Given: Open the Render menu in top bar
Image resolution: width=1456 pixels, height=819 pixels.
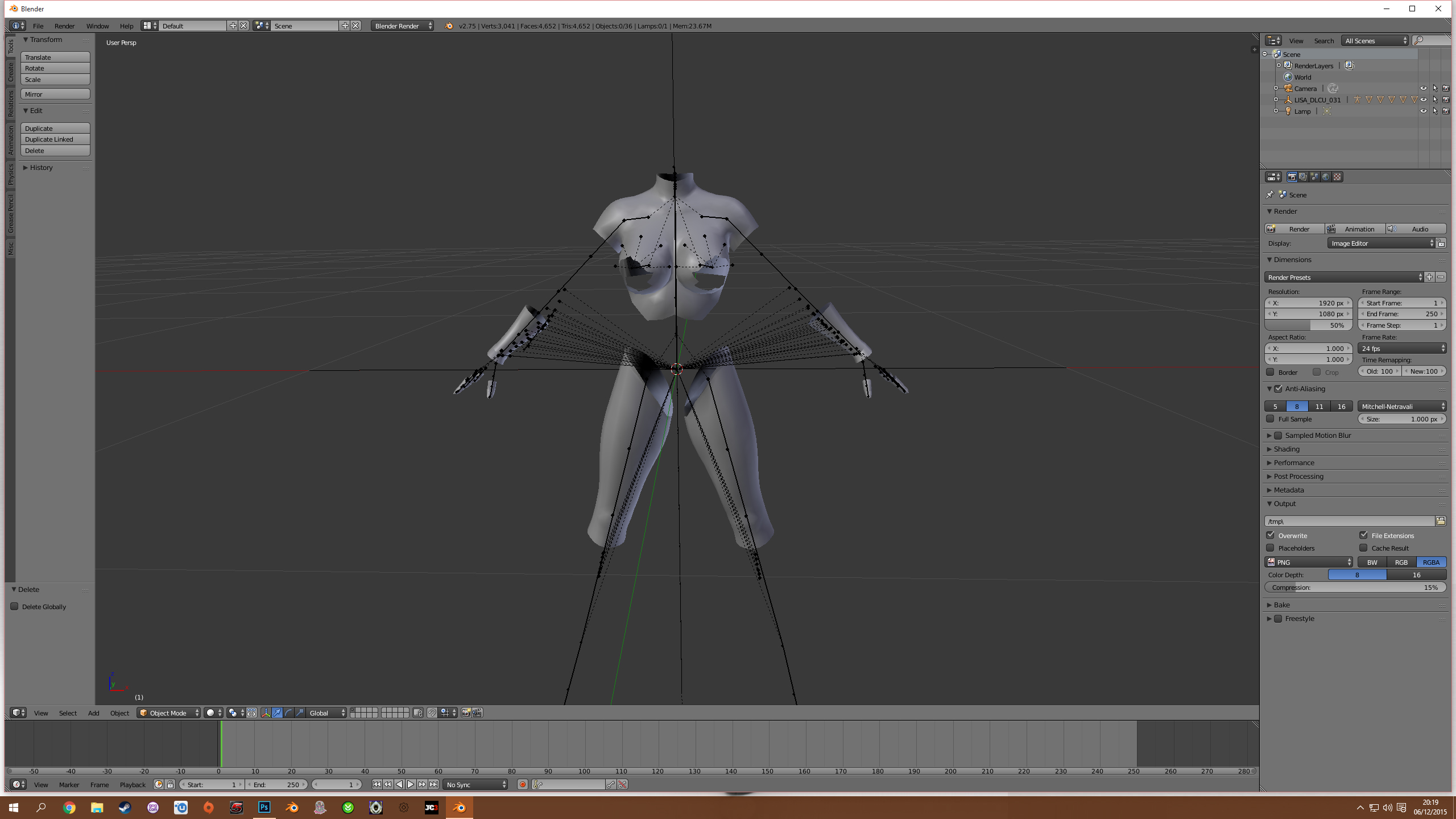Looking at the screenshot, I should pyautogui.click(x=64, y=26).
